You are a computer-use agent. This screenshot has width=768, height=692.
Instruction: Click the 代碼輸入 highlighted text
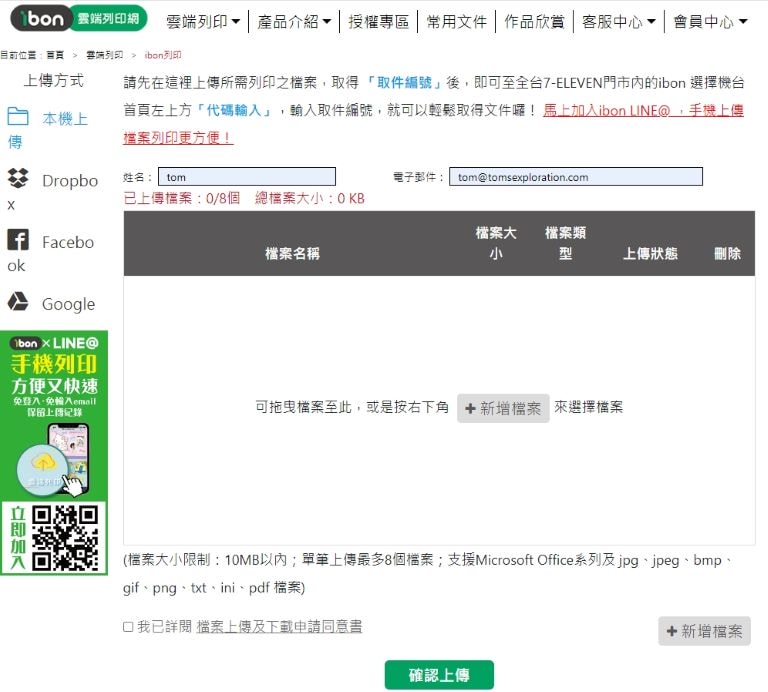coord(233,110)
